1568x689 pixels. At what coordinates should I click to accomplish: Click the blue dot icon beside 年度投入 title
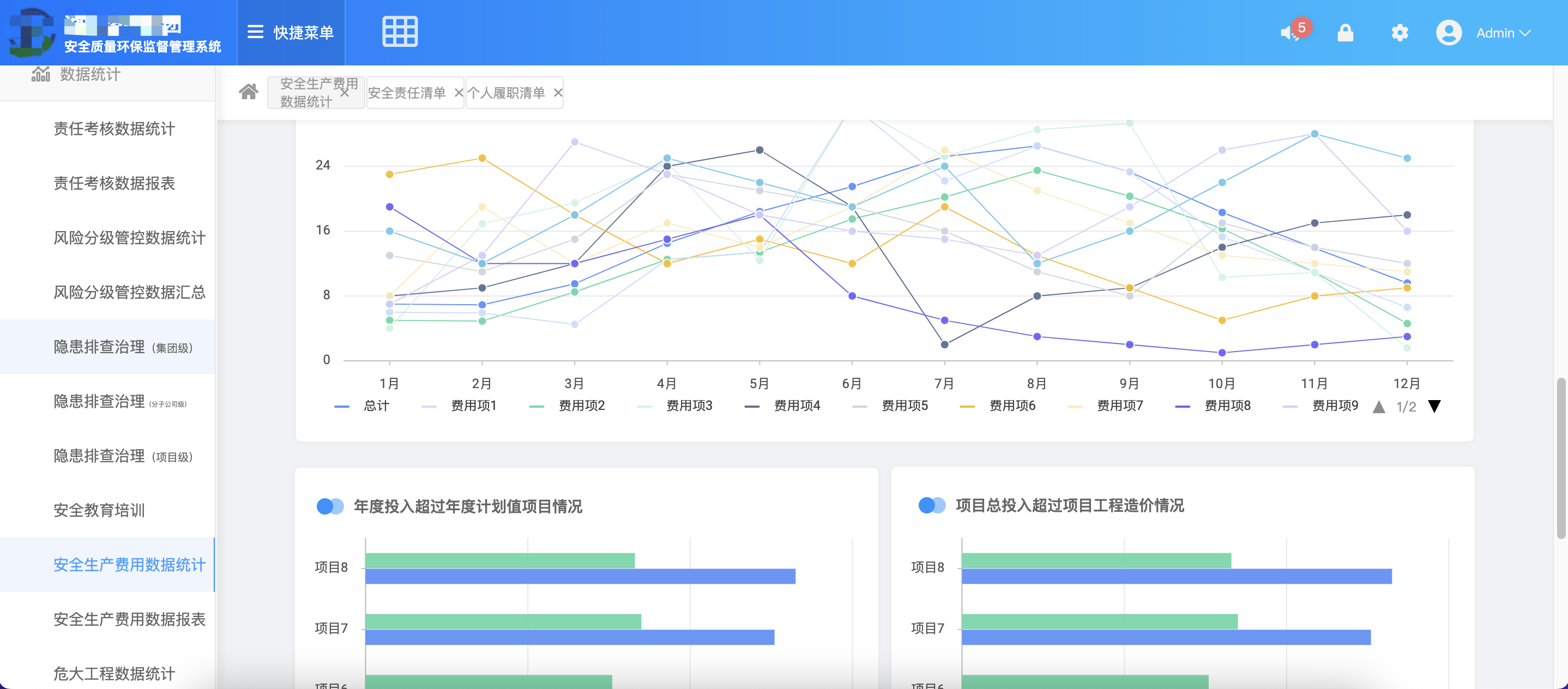tap(330, 506)
